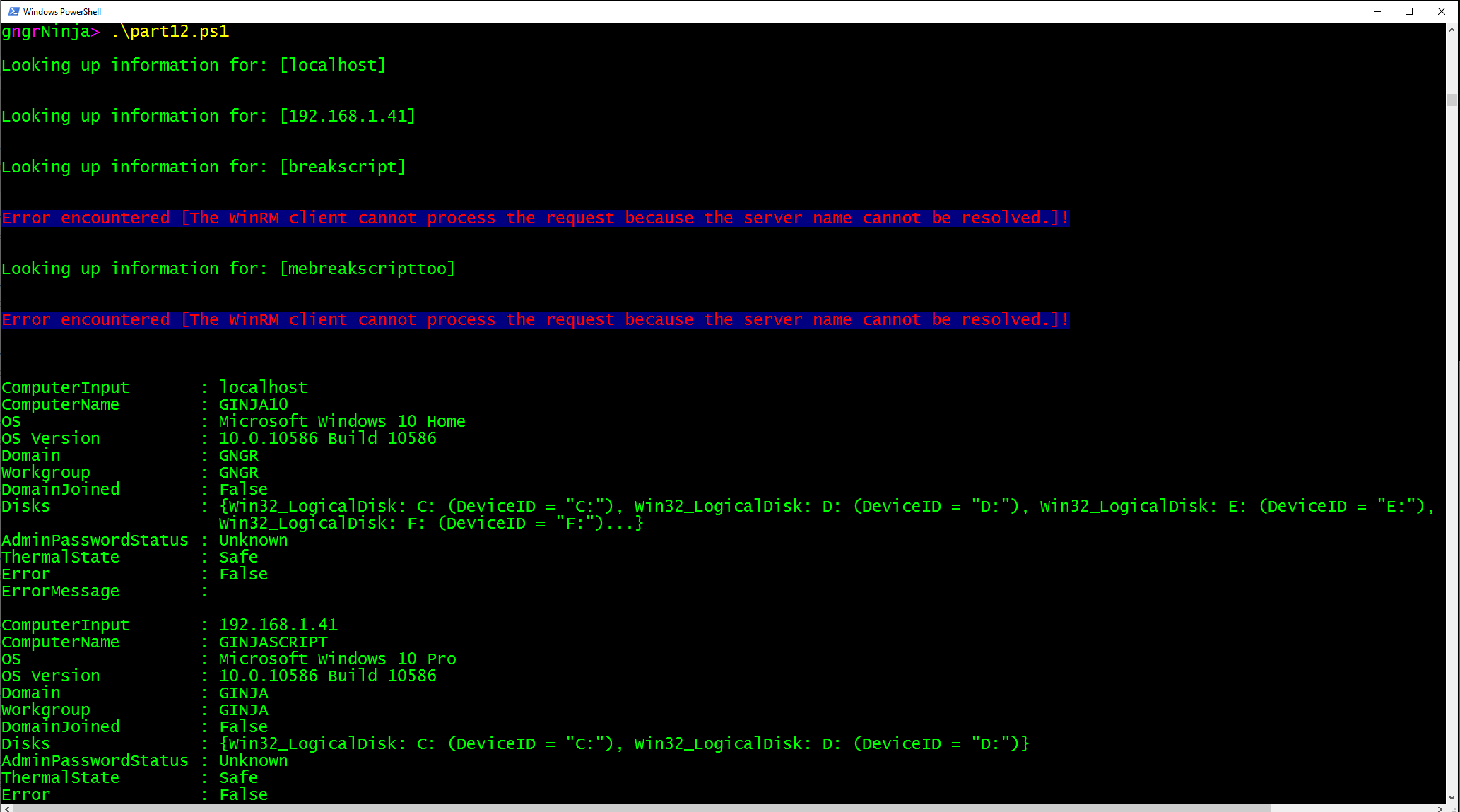
Task: Minimize the Windows PowerShell window
Action: [x=1377, y=11]
